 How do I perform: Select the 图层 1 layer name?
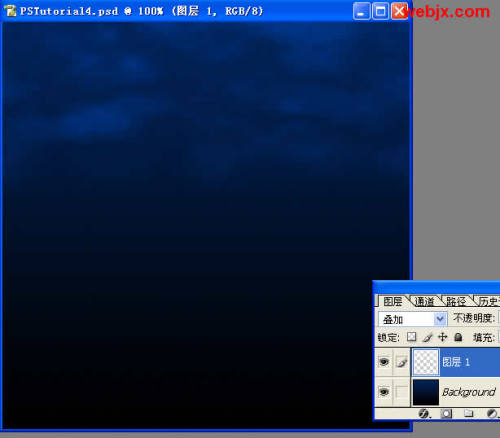(x=456, y=362)
